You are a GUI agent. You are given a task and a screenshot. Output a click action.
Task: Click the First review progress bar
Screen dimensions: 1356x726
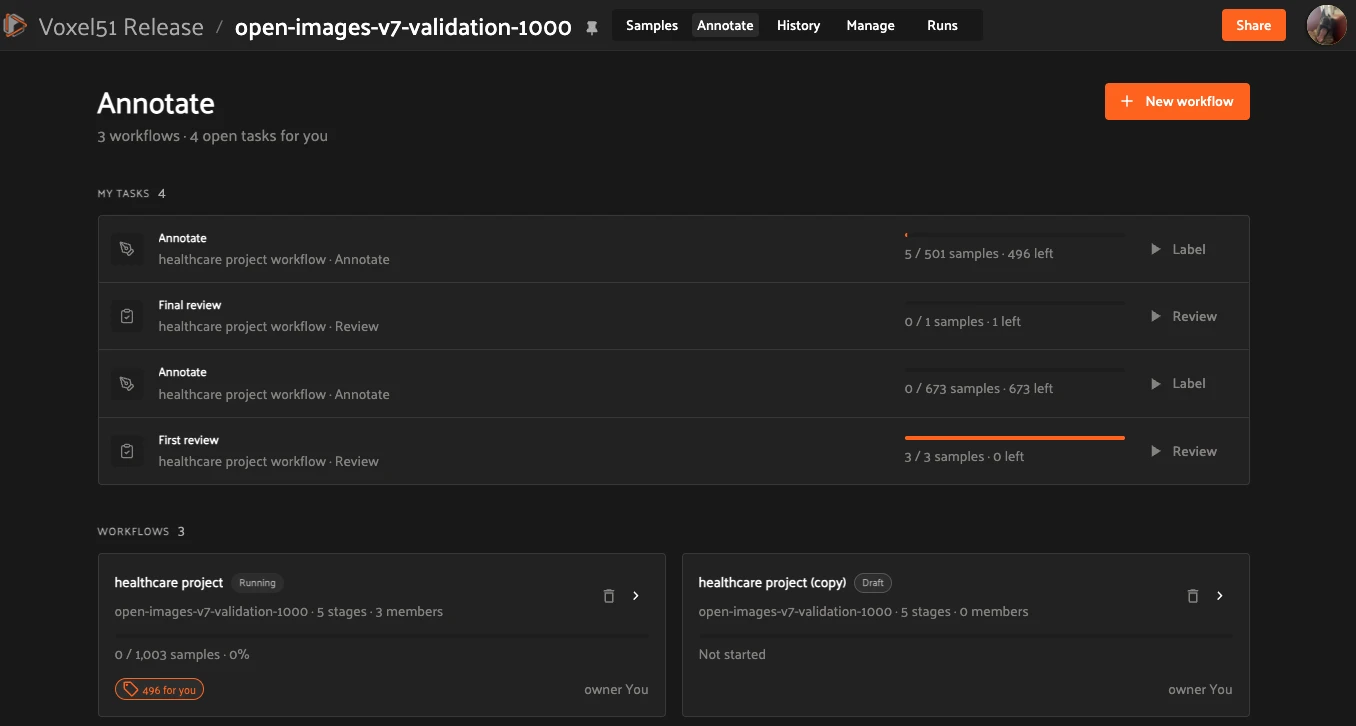click(1015, 438)
